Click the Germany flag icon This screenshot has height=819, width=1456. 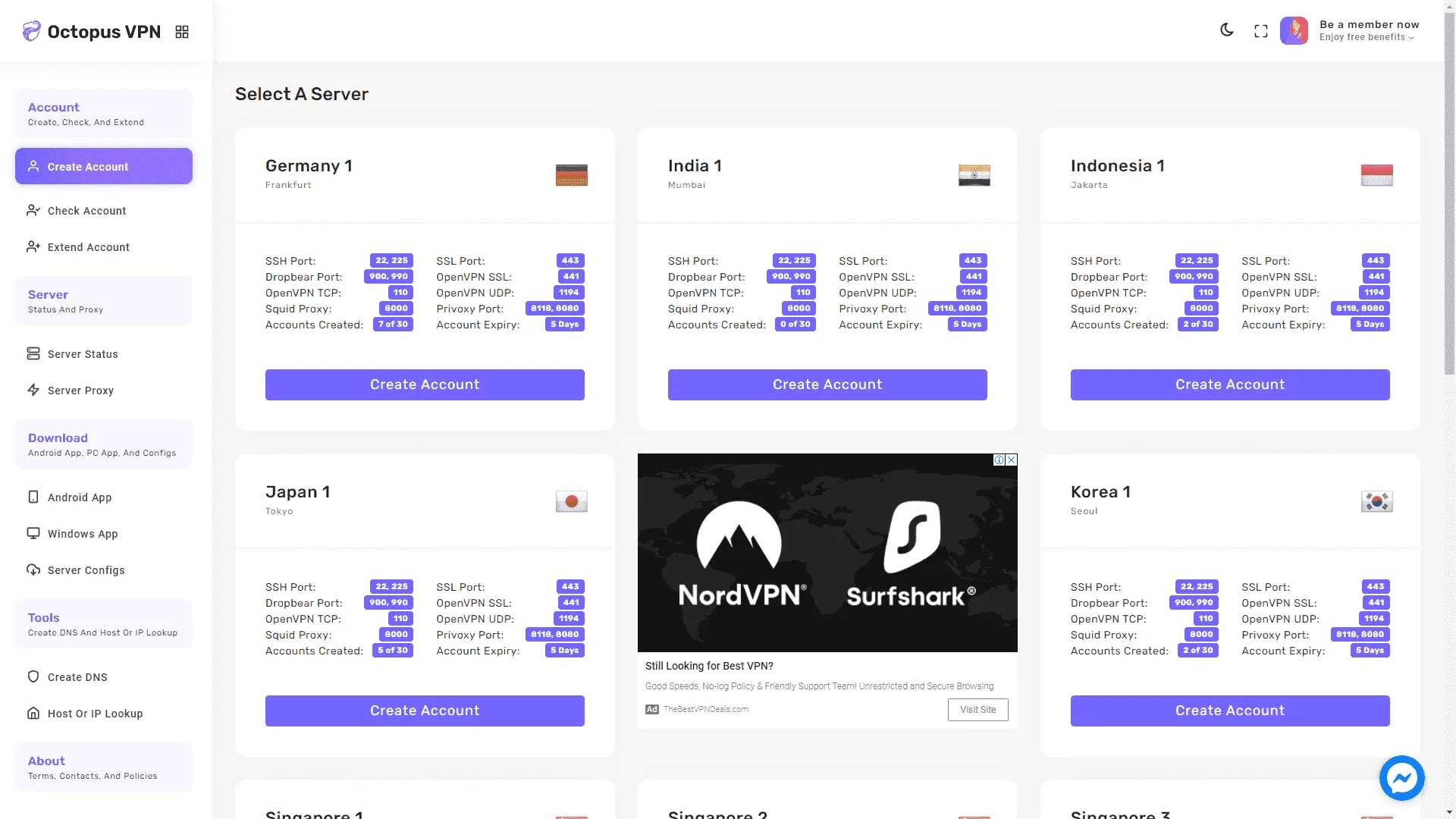coord(572,175)
